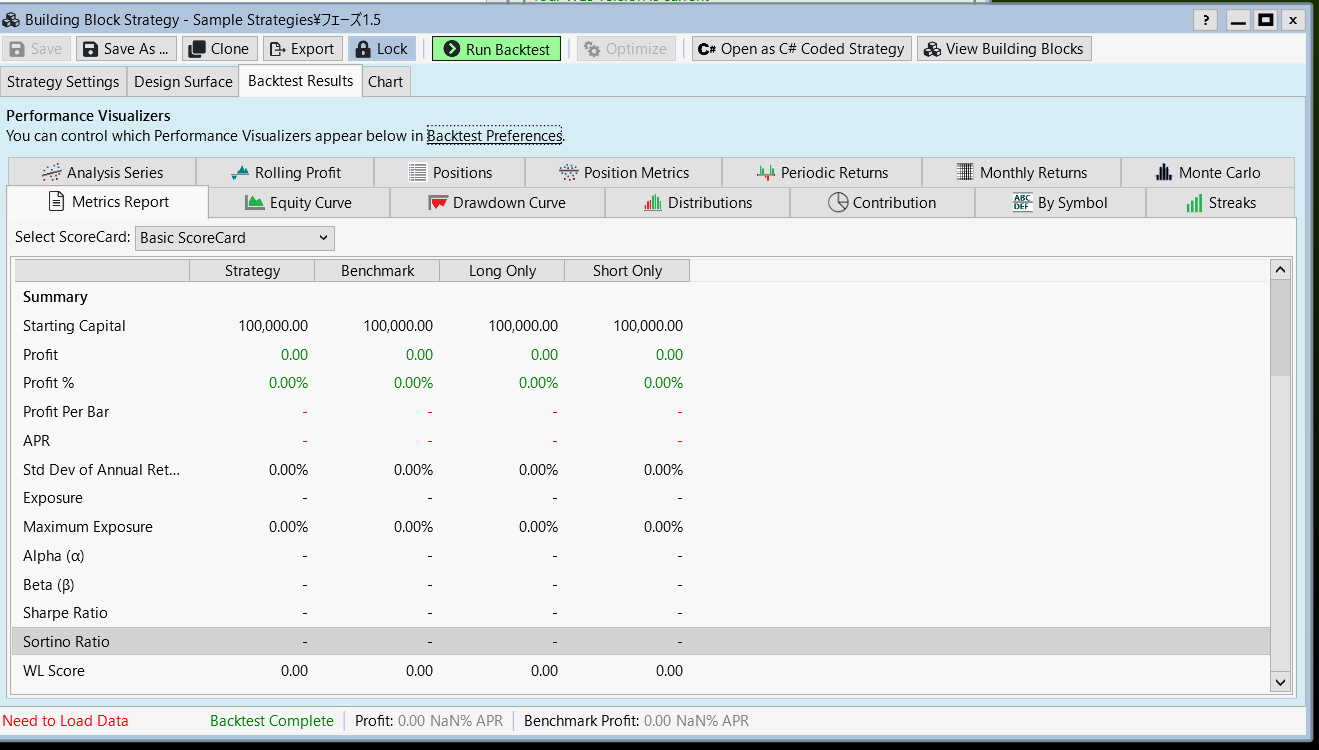
Task: Click the Long Only column header
Action: point(502,271)
